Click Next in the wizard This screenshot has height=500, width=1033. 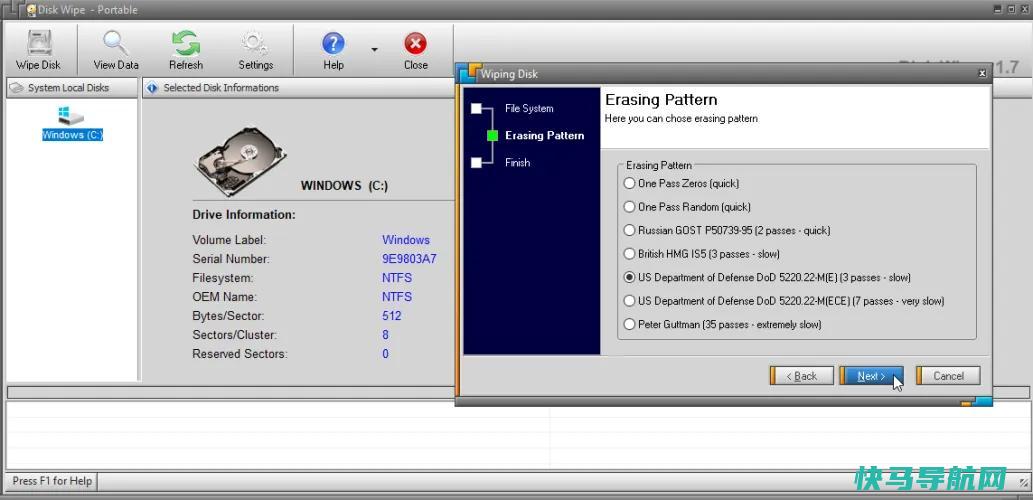coord(871,376)
